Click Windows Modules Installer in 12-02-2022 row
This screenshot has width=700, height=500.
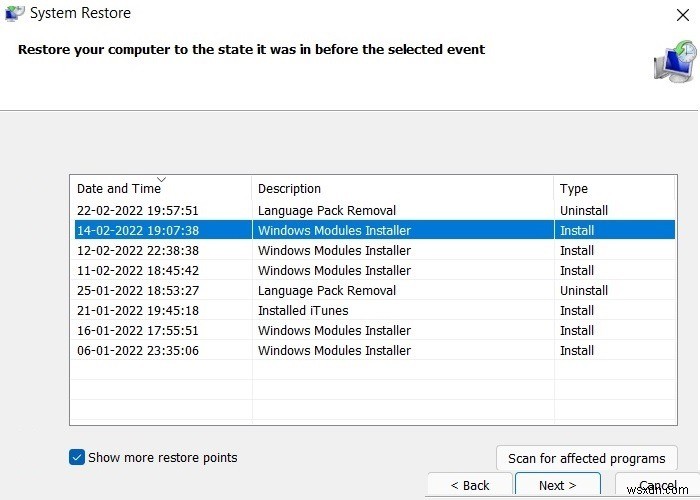334,250
